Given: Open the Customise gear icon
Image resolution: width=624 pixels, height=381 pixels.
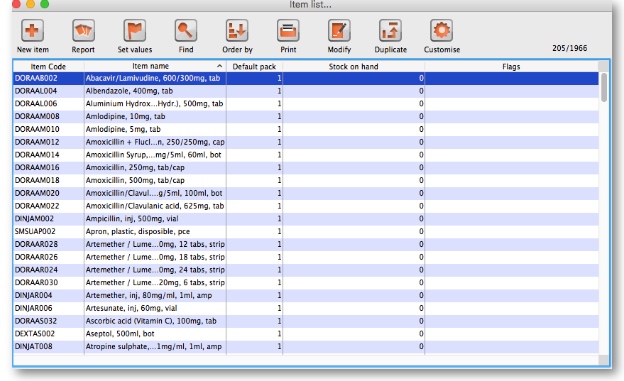Looking at the screenshot, I should pyautogui.click(x=441, y=30).
